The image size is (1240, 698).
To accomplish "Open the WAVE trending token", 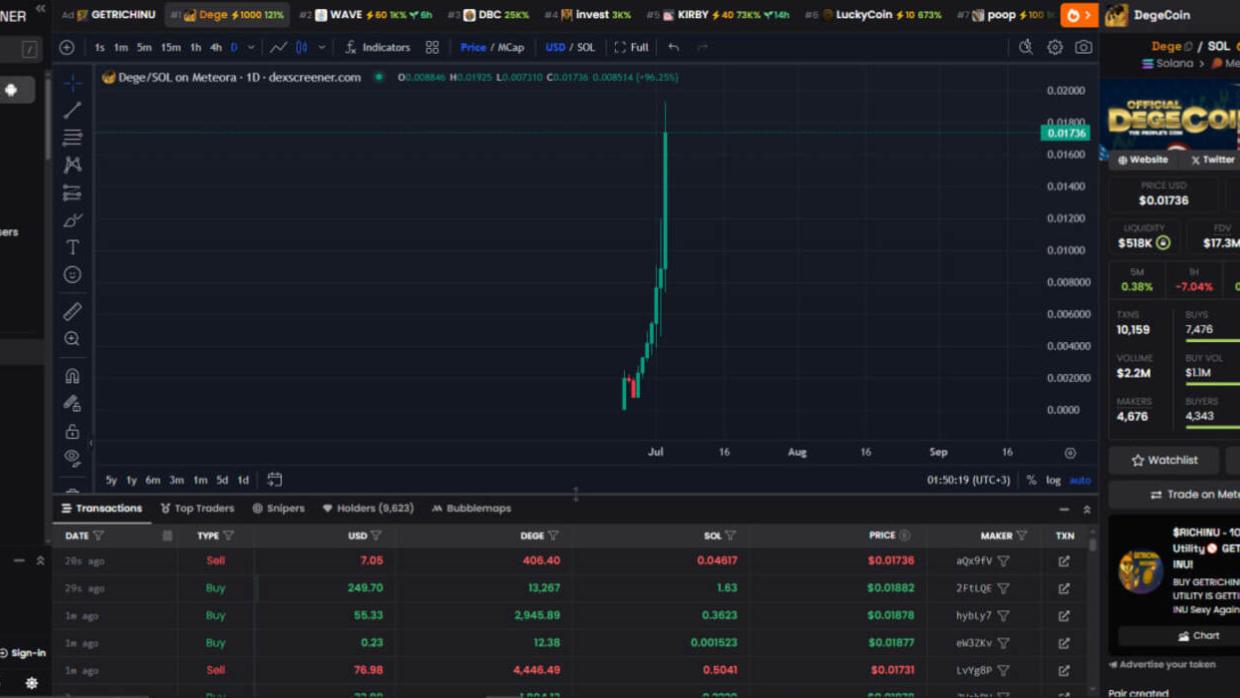I will coord(366,15).
